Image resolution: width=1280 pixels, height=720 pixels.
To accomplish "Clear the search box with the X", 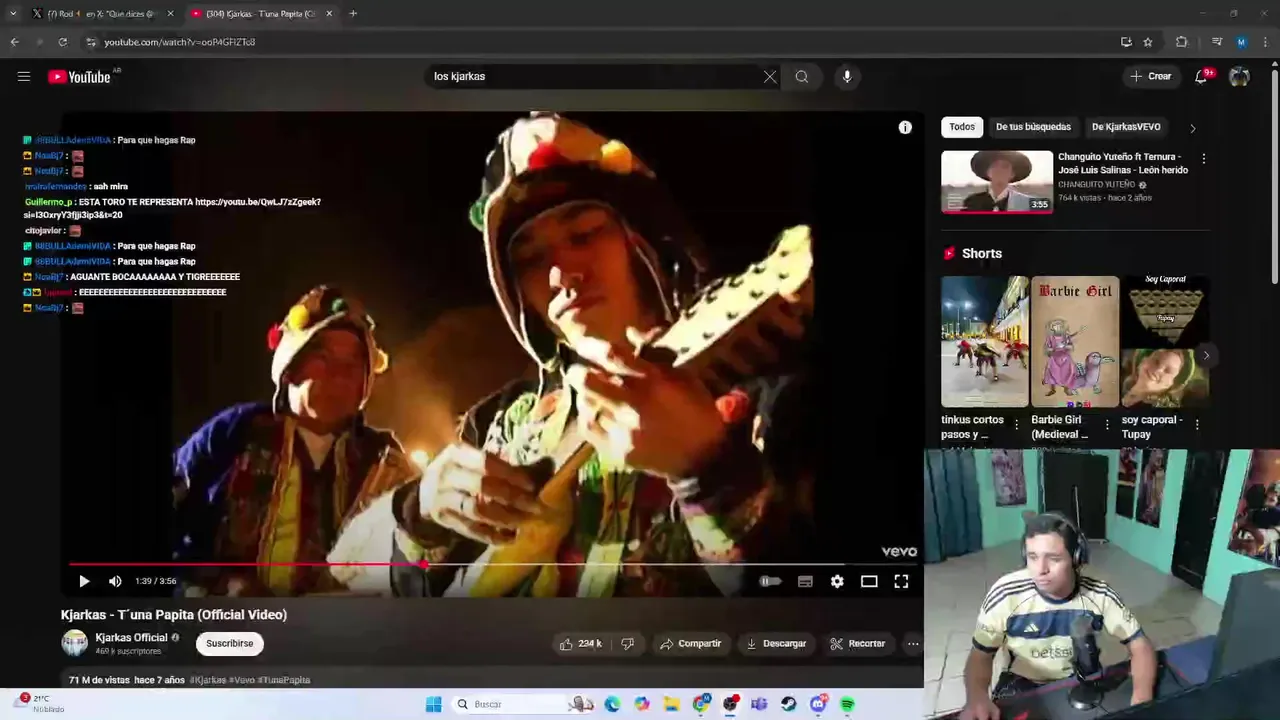I will (770, 77).
